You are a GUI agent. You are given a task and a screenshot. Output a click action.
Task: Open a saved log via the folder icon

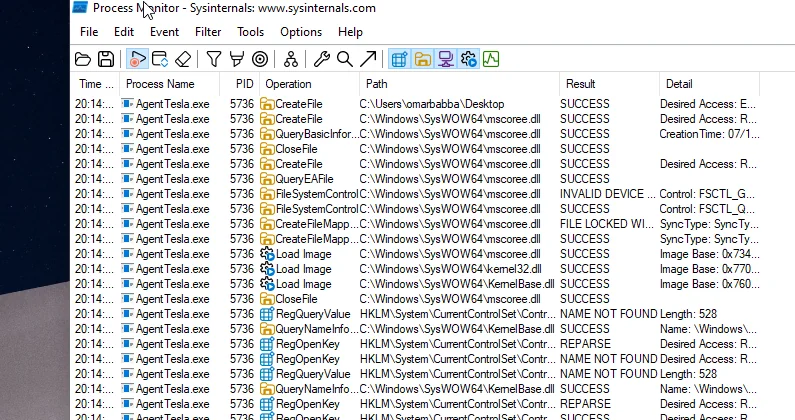pos(83,59)
